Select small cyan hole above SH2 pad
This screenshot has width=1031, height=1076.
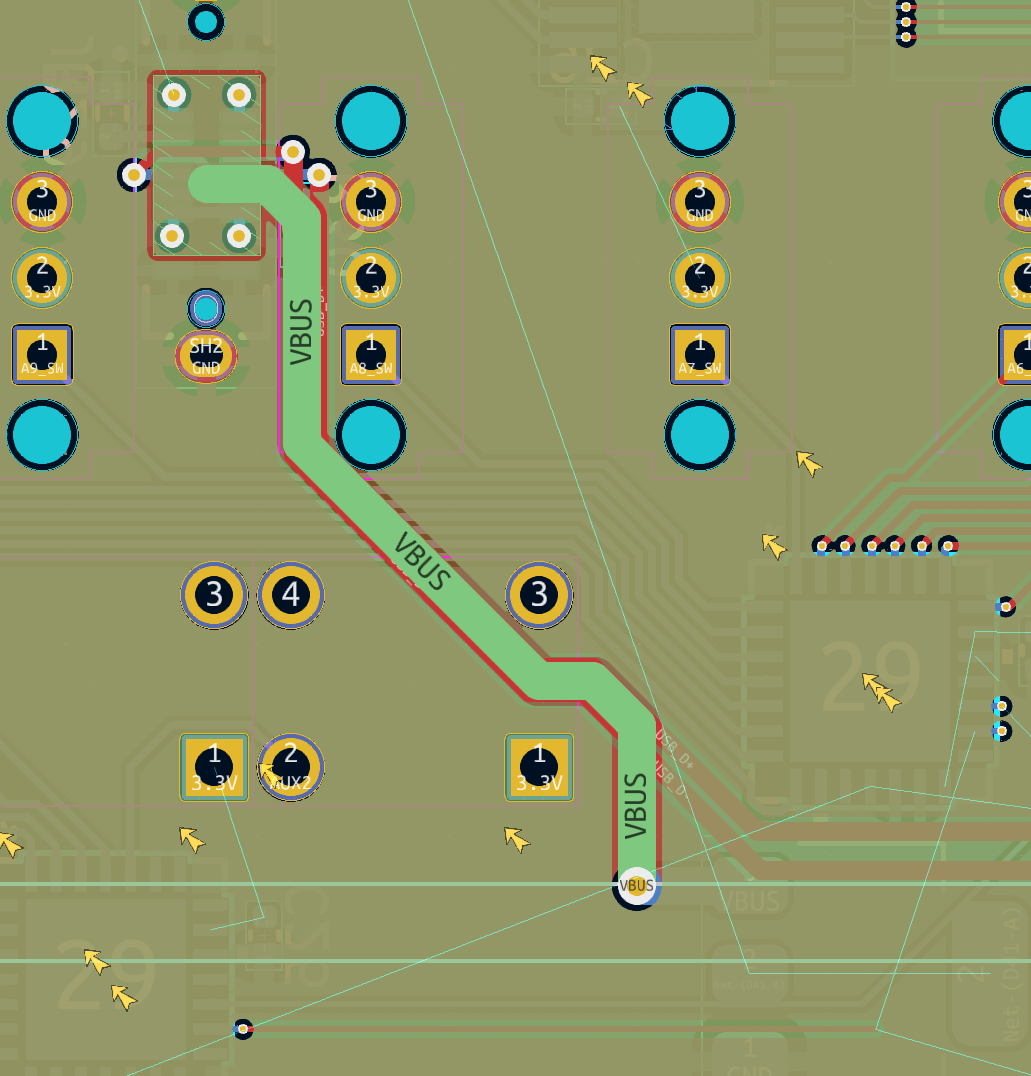(x=206, y=309)
